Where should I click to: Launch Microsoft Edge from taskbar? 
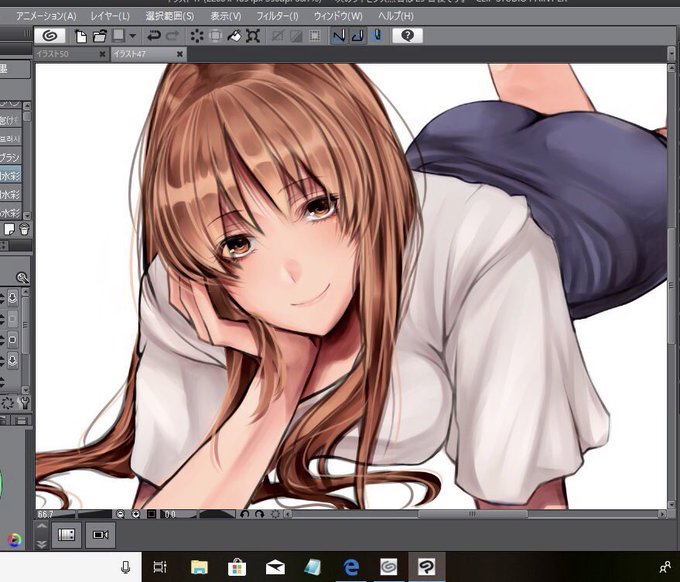[x=351, y=567]
